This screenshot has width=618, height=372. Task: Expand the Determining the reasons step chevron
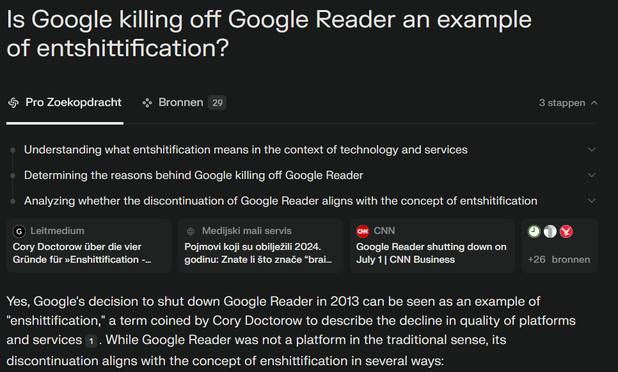pyautogui.click(x=592, y=175)
